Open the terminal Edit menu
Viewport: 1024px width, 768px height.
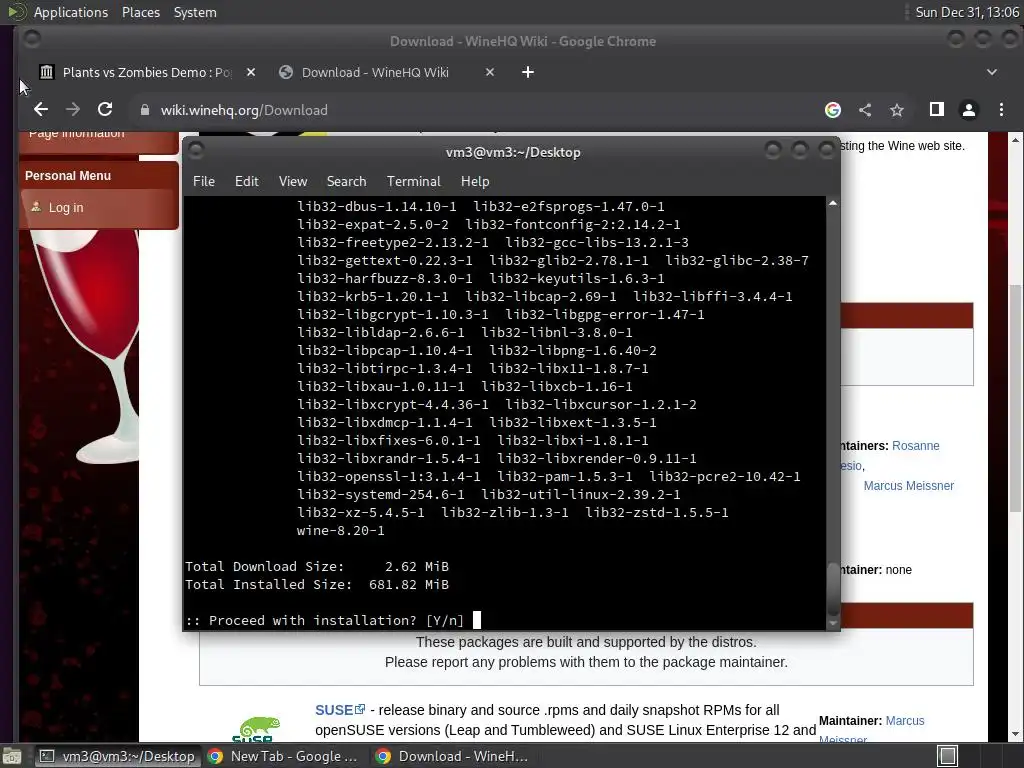pyautogui.click(x=246, y=182)
